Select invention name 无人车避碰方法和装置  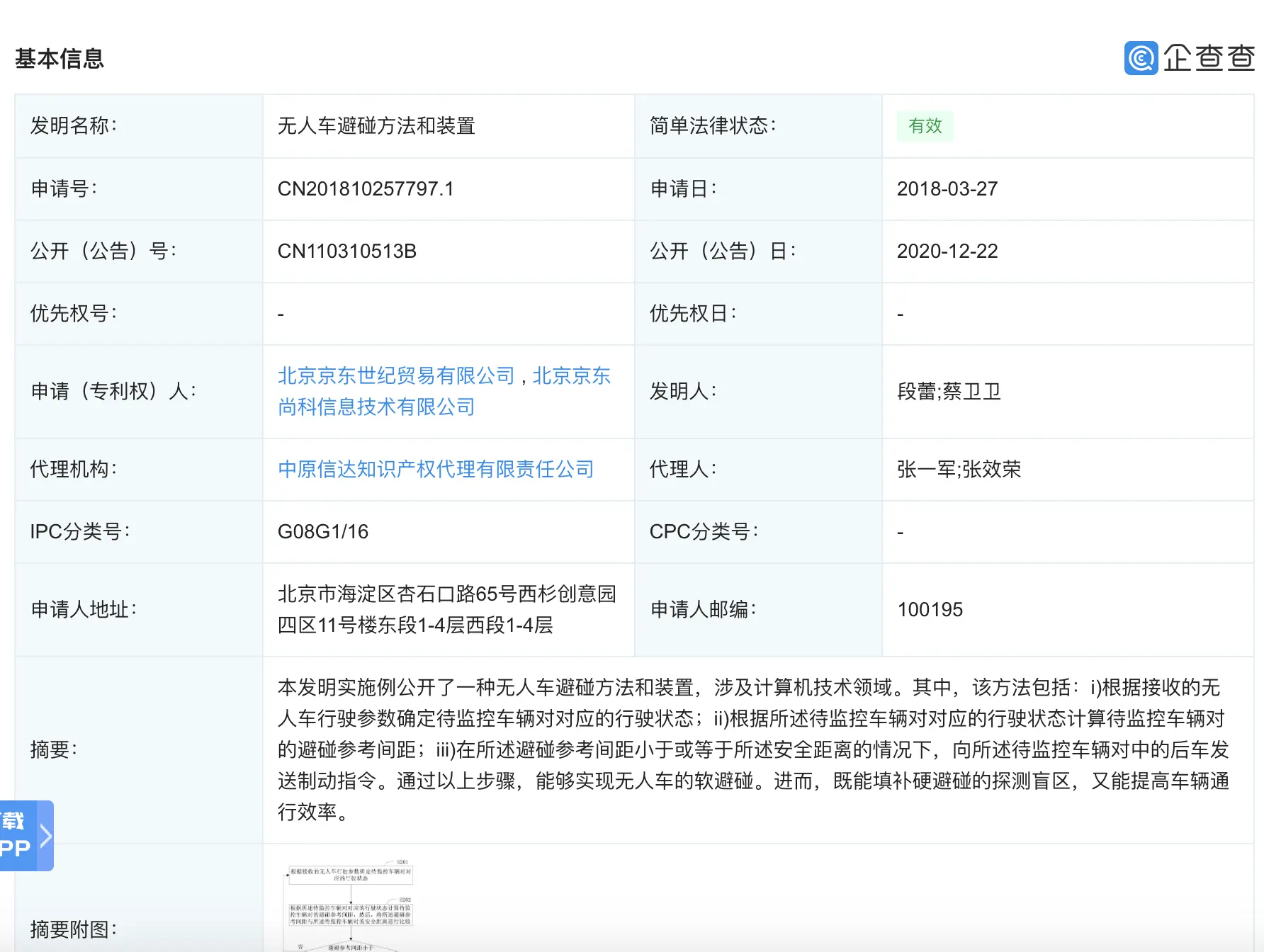[376, 126]
